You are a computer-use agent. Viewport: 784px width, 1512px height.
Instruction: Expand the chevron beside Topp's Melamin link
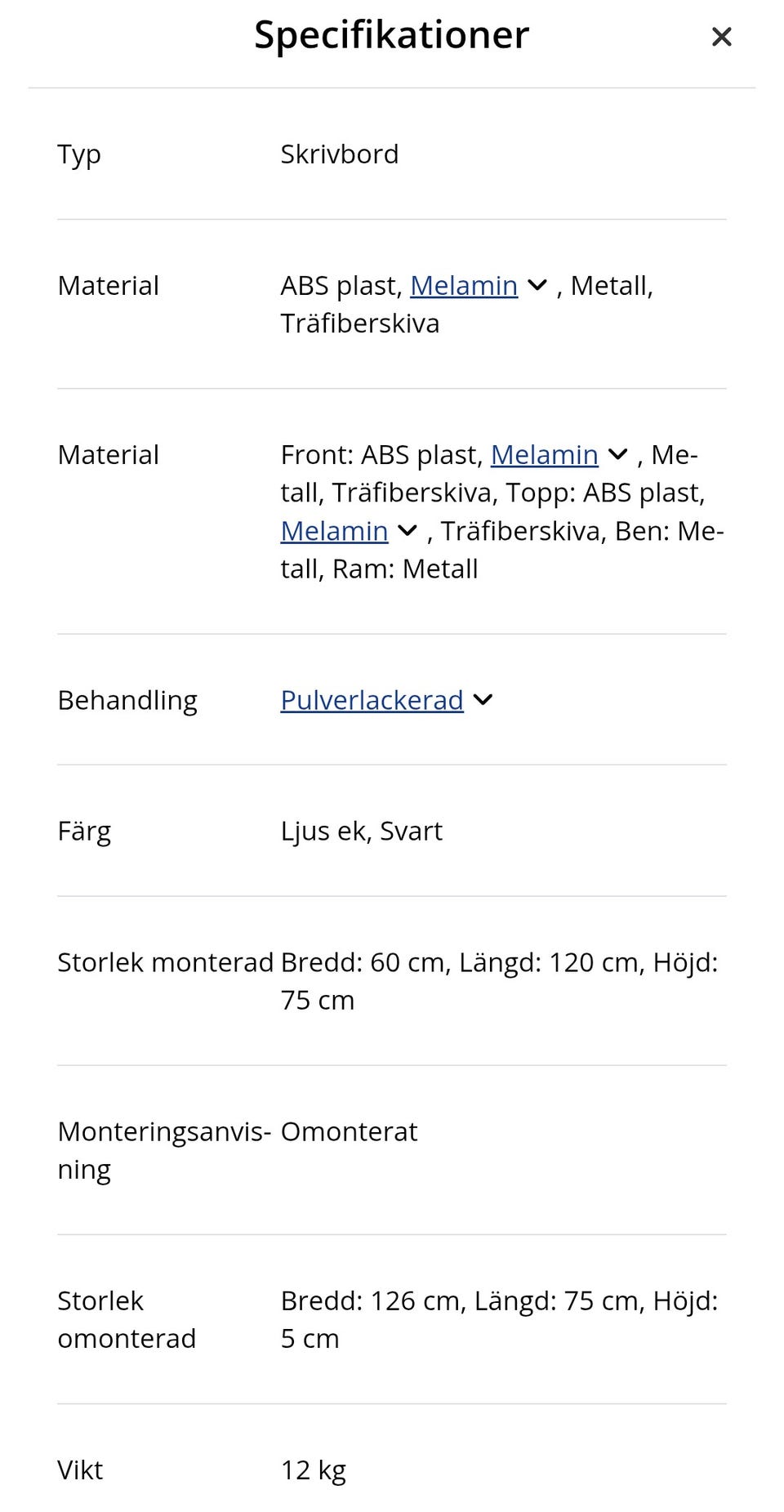pyautogui.click(x=408, y=531)
